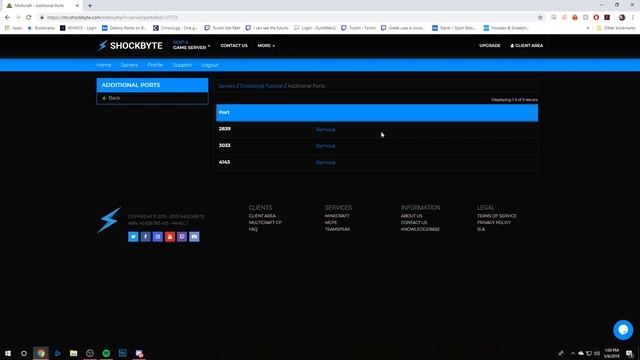This screenshot has height=360, width=640.
Task: Remove port 2839
Action: (325, 129)
